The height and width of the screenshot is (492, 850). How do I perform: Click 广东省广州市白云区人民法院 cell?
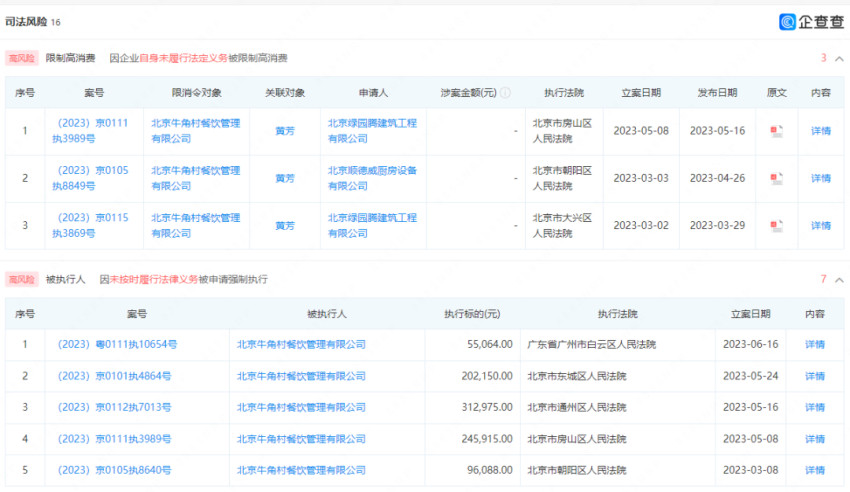591,344
